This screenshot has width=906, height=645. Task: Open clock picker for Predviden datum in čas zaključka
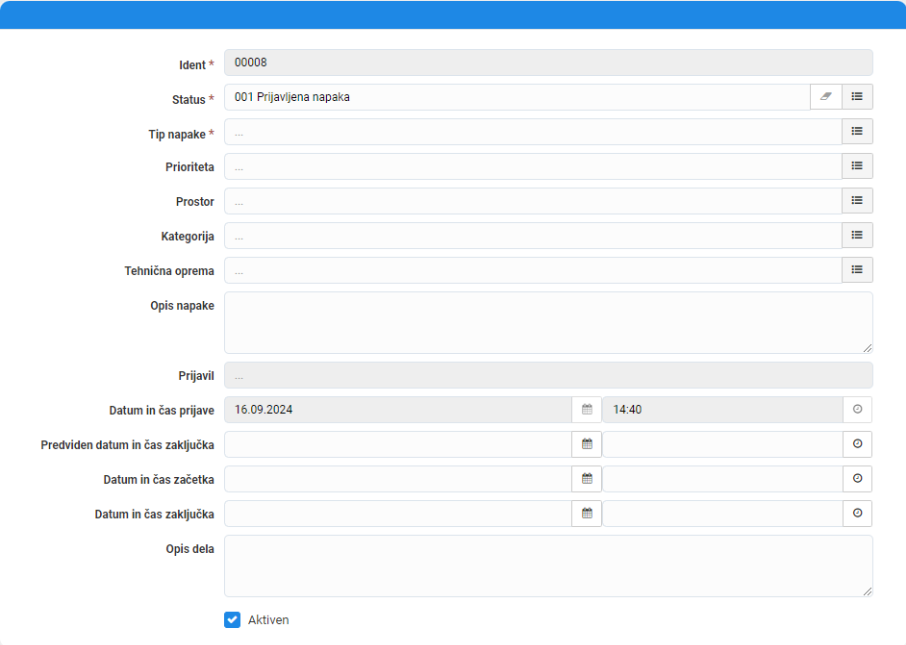tap(857, 444)
